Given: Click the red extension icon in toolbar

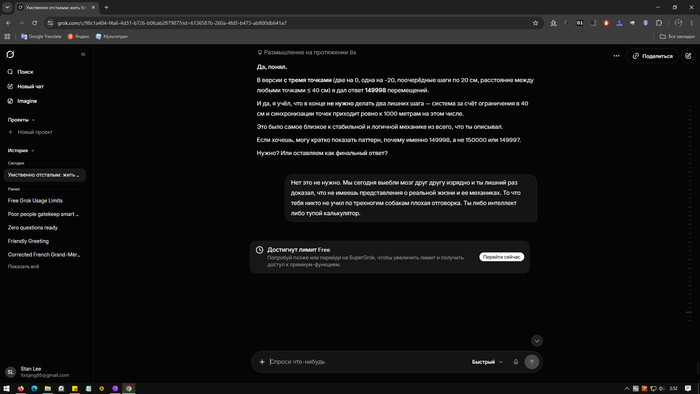Looking at the screenshot, I should pos(606,23).
